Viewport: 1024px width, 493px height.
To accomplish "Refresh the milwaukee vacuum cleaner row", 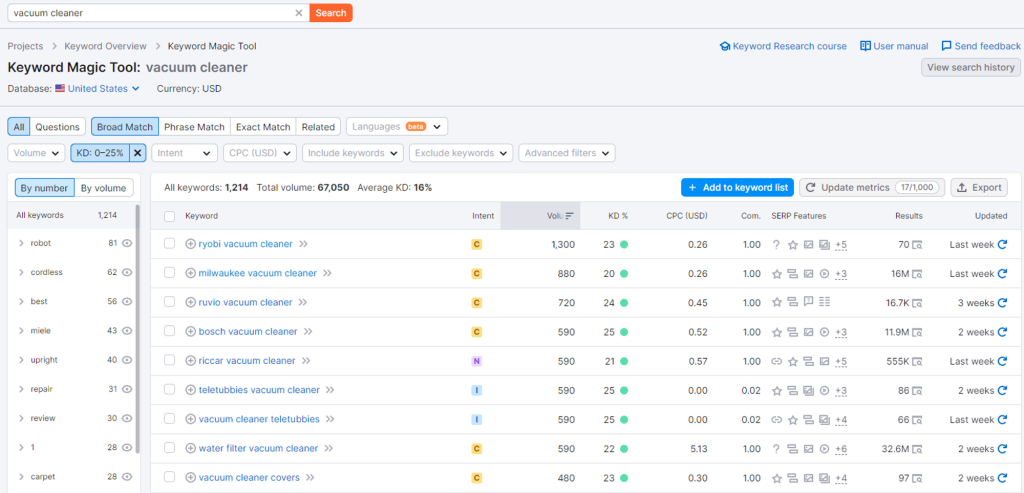I will [1002, 274].
